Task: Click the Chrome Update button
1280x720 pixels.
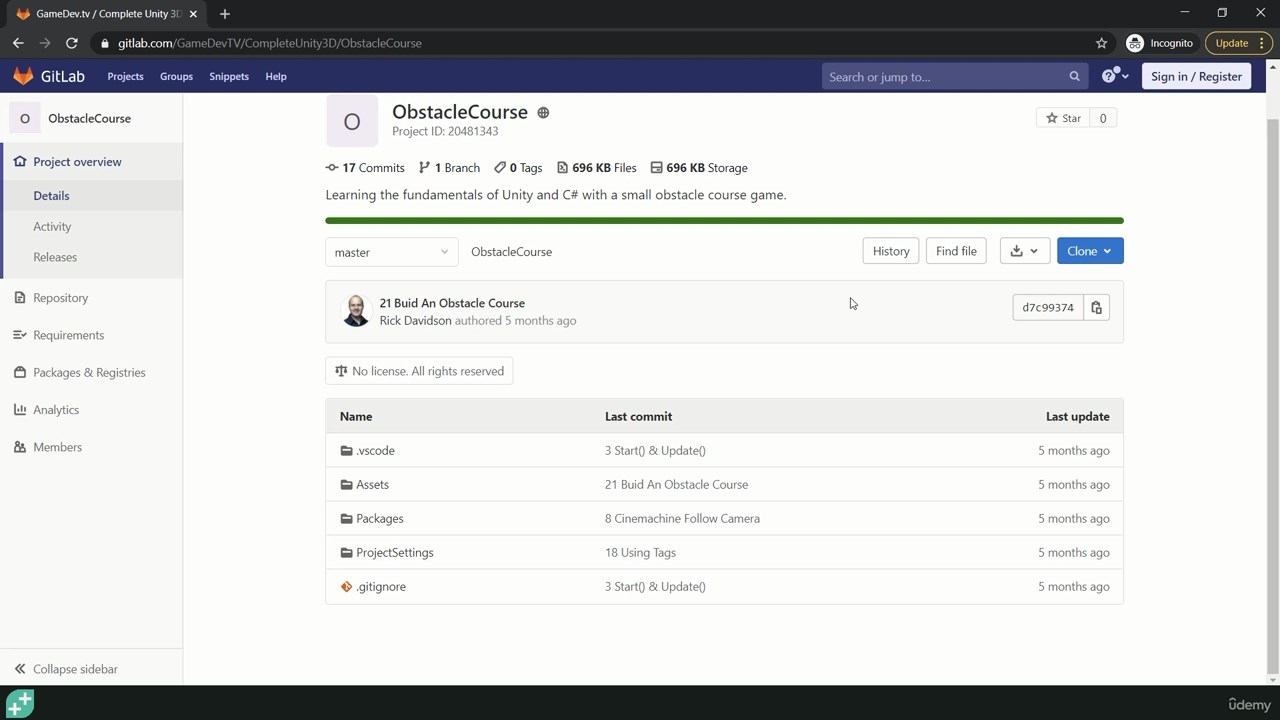Action: pos(1238,43)
